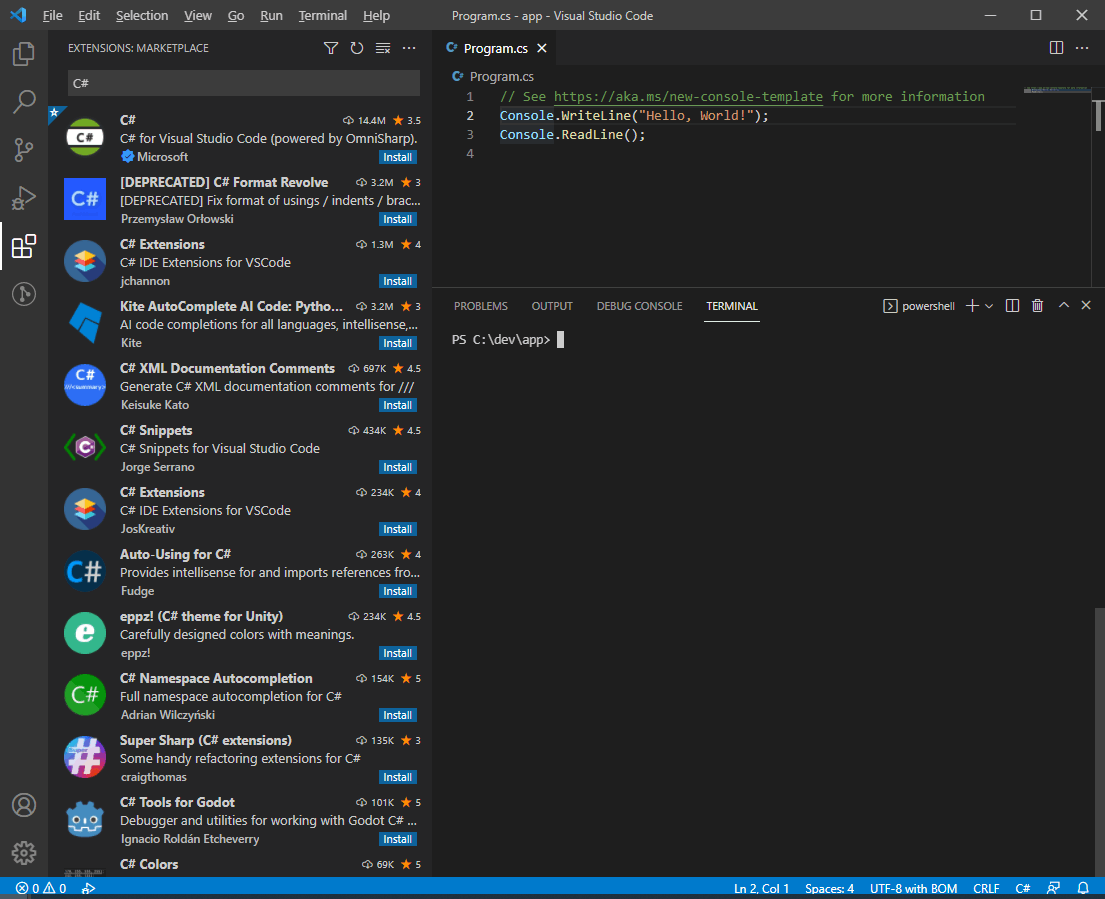Change encoding via UTF-8 with BOM

click(x=913, y=888)
